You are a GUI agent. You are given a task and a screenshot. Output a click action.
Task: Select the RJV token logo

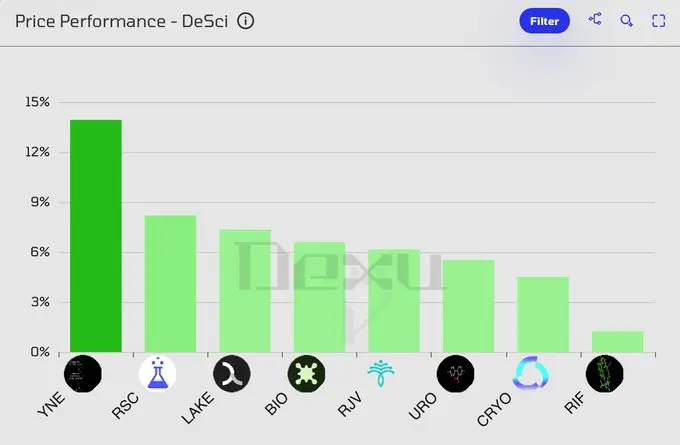click(381, 373)
